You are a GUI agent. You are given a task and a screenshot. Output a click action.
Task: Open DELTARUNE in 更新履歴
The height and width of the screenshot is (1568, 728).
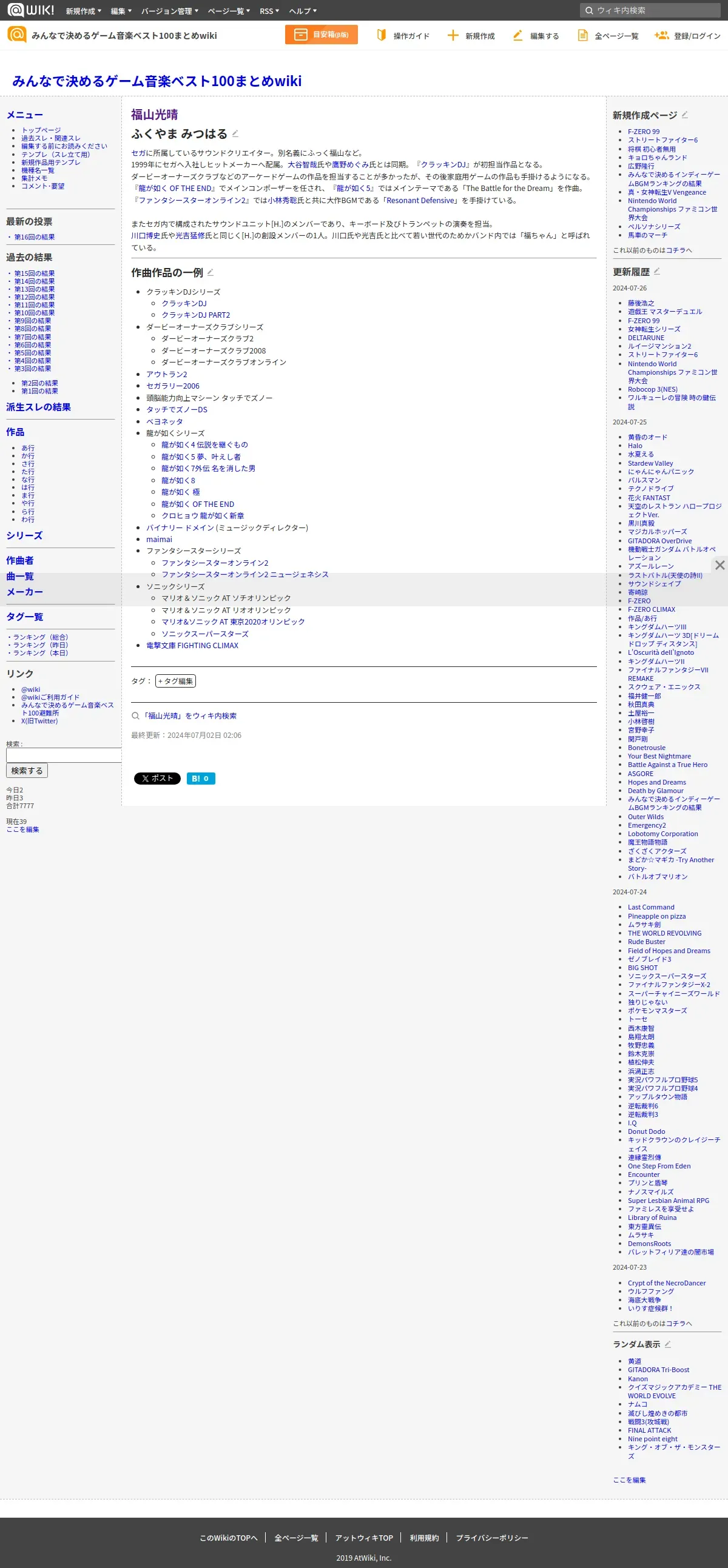tap(645, 338)
